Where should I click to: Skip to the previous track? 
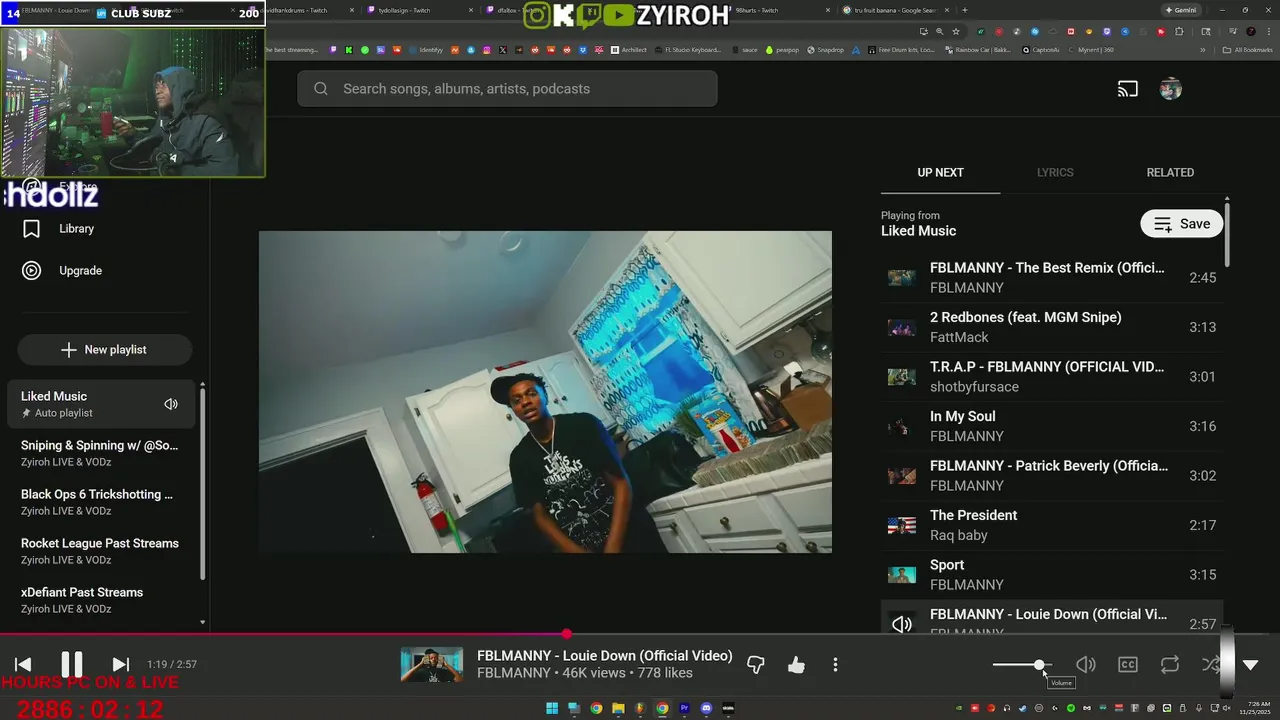(x=23, y=665)
